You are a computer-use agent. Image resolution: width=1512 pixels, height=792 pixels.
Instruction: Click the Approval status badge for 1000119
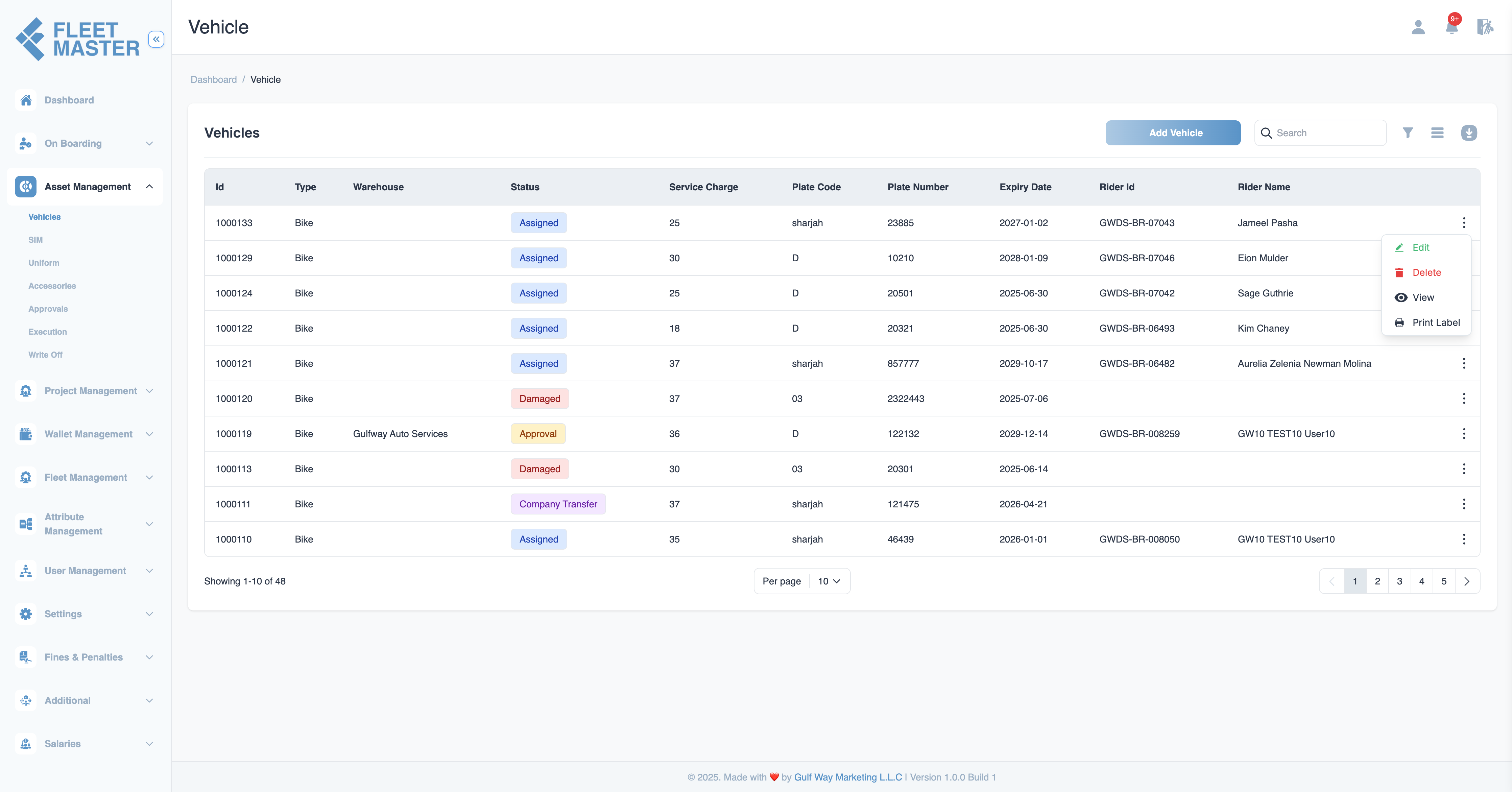click(x=538, y=434)
